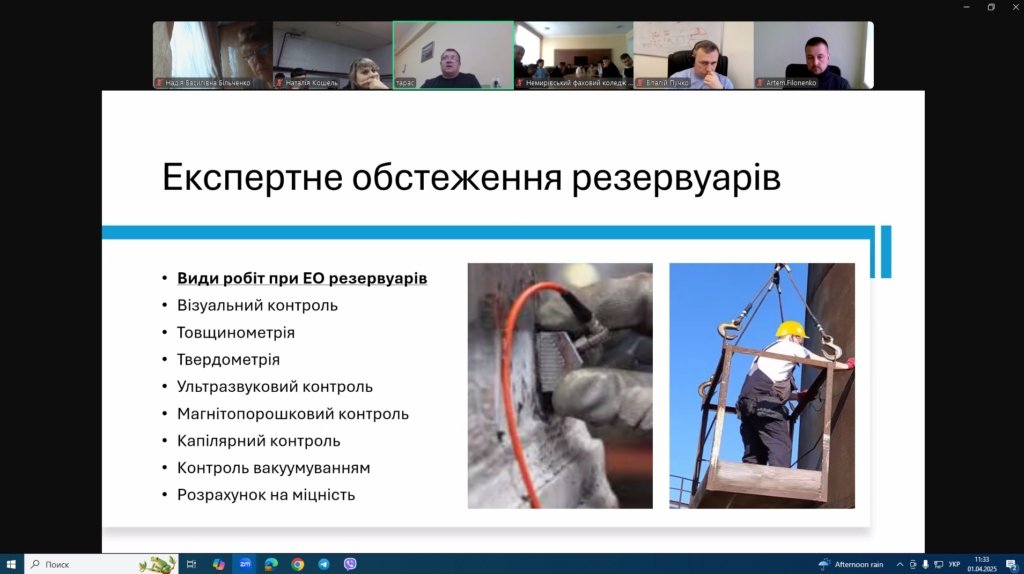
Task: Click Віталій Пучко's participant video tile
Action: [x=693, y=55]
